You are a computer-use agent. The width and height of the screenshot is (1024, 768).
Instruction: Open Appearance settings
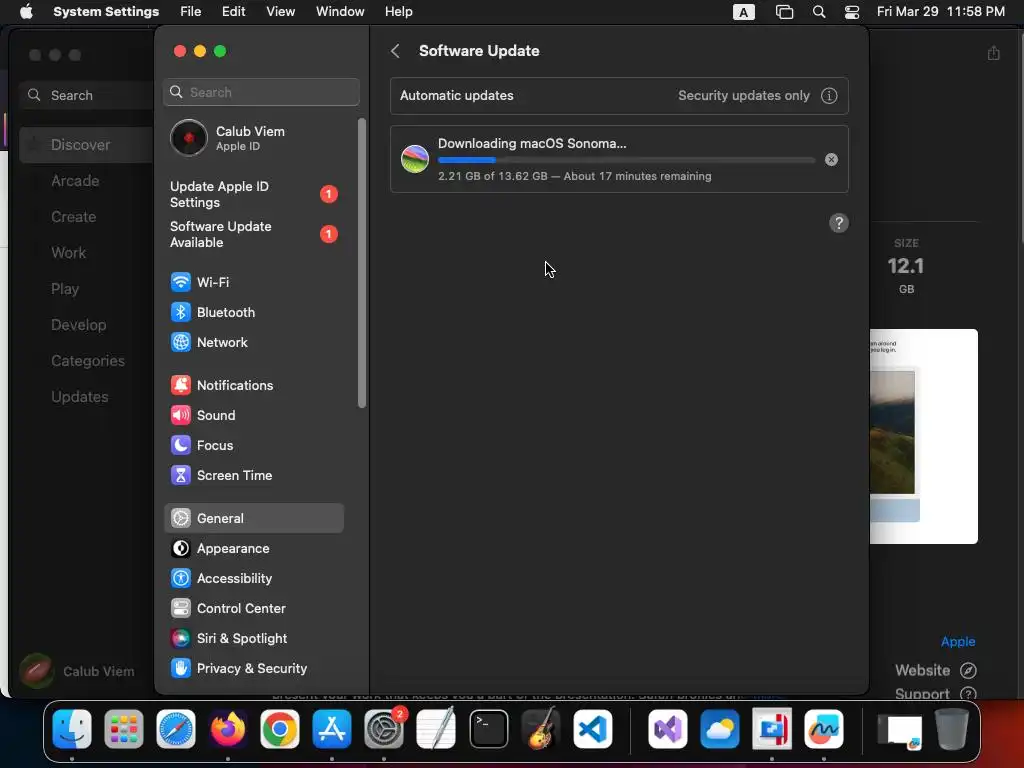(253, 549)
